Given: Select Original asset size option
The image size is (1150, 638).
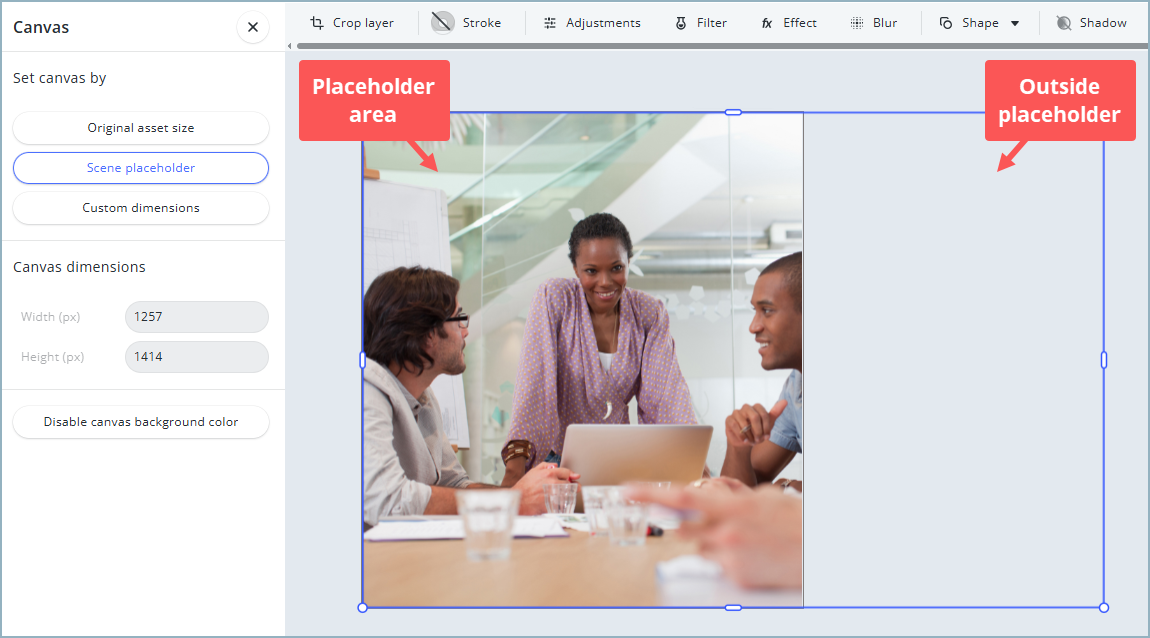Looking at the screenshot, I should click(x=140, y=128).
